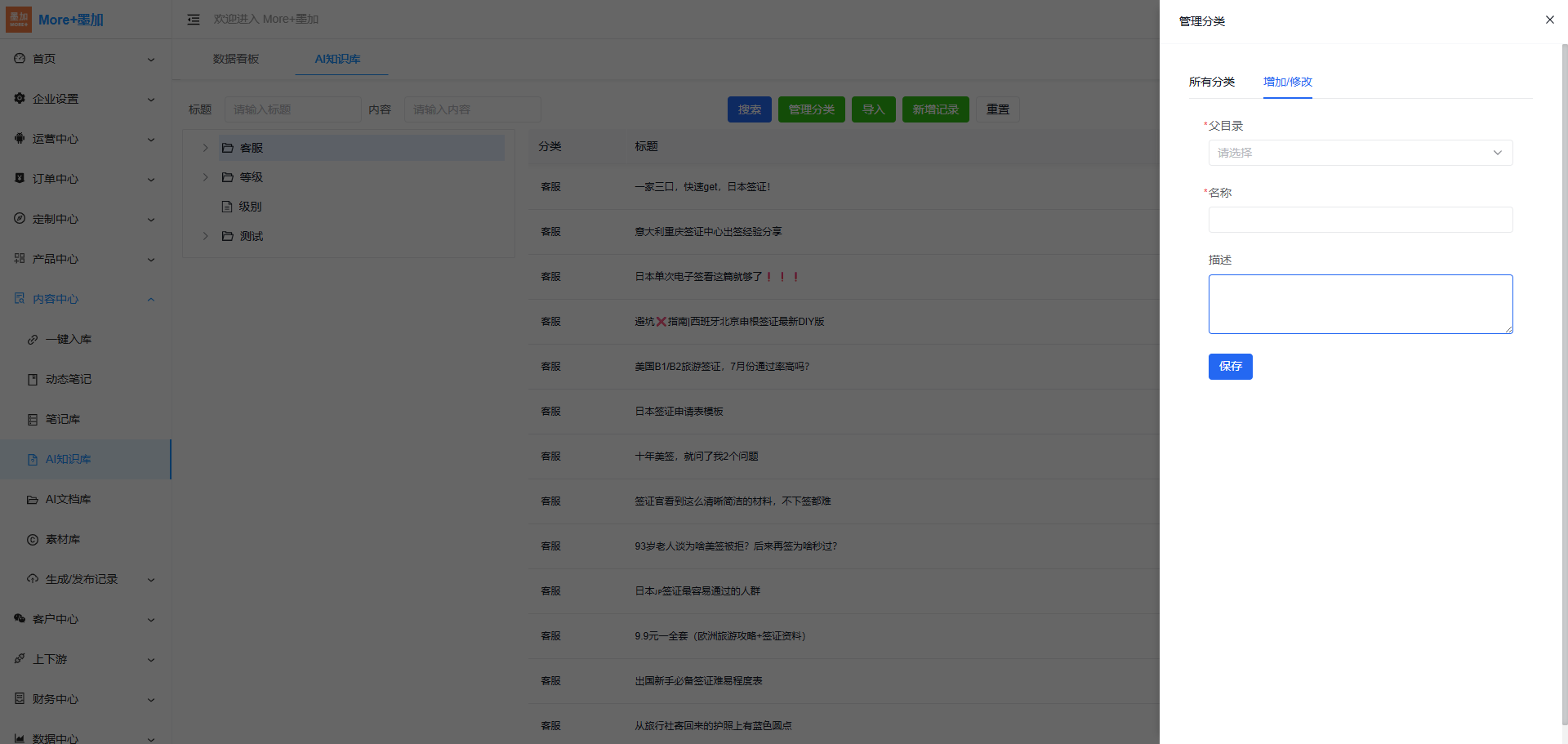
Task: Click into the 描述 text area
Action: [1360, 304]
